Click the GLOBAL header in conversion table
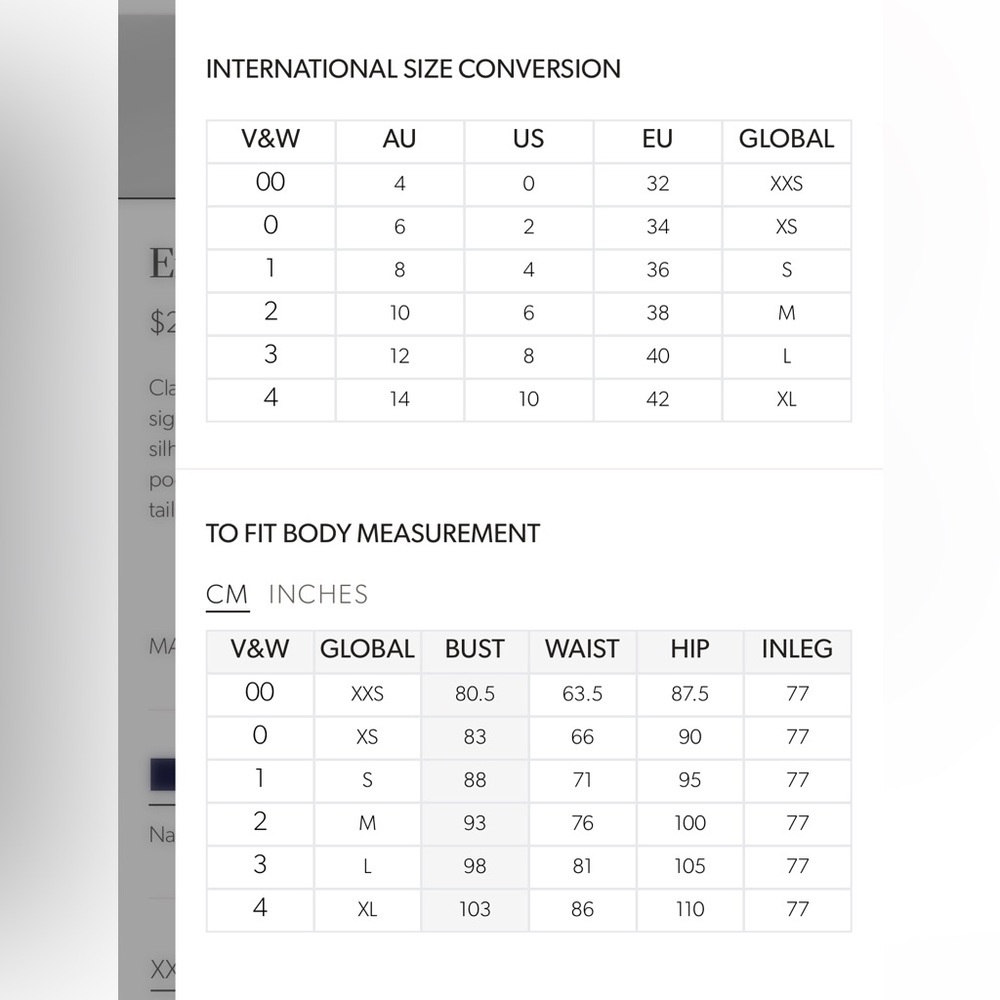The image size is (1000, 1000). tap(786, 139)
